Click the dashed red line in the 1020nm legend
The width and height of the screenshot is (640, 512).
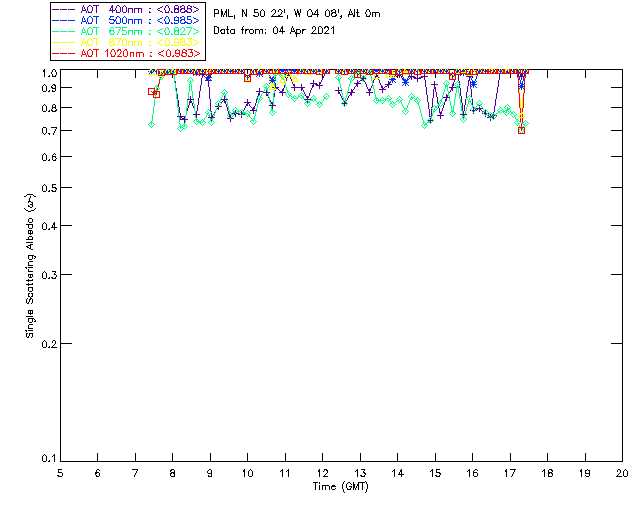pyautogui.click(x=64, y=53)
